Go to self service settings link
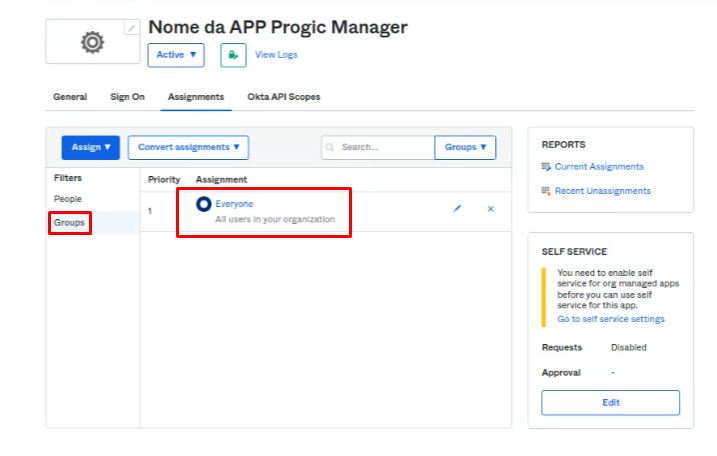The height and width of the screenshot is (456, 717). (610, 319)
